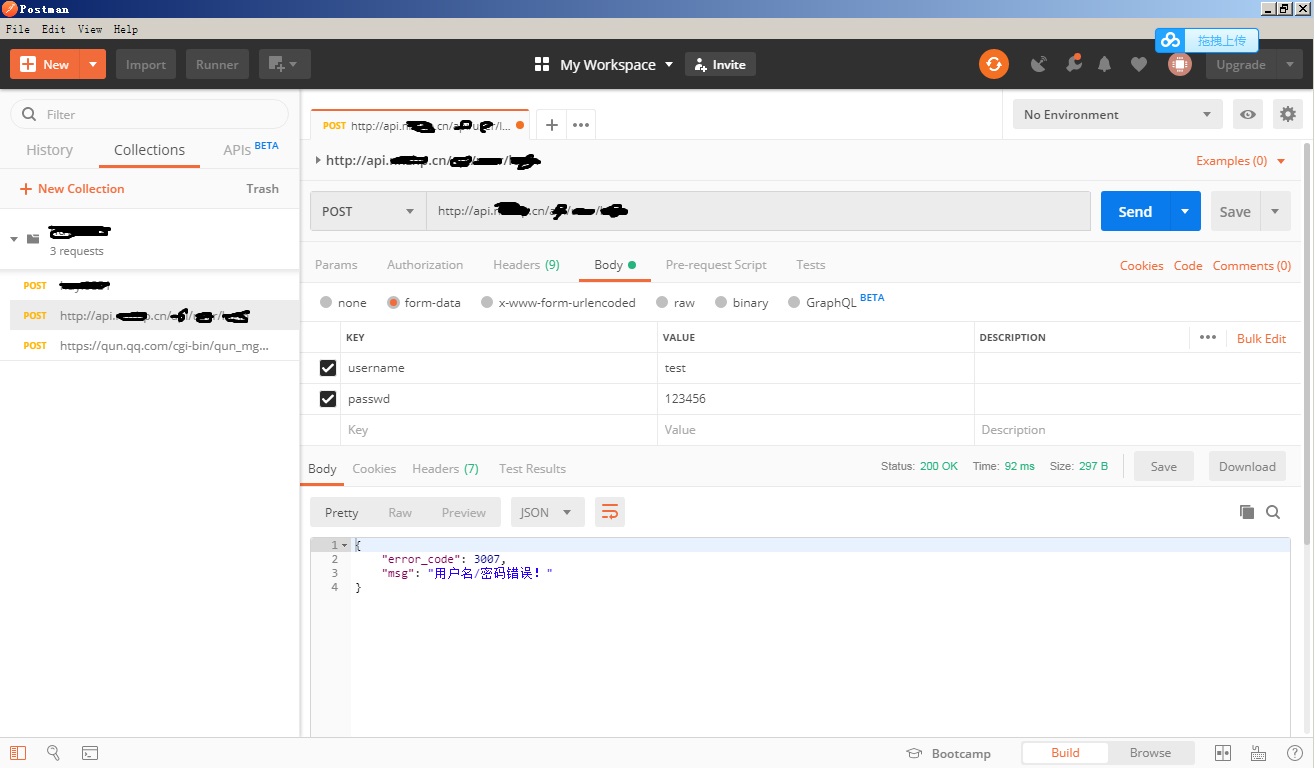Image resolution: width=1315 pixels, height=768 pixels.
Task: Toggle the sidebar icon in status bar
Action: click(18, 753)
